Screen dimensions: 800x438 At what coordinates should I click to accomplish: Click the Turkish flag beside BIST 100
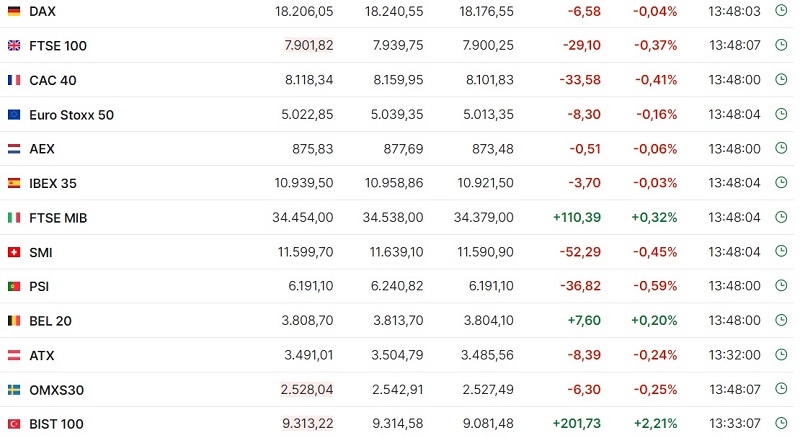pyautogui.click(x=14, y=424)
